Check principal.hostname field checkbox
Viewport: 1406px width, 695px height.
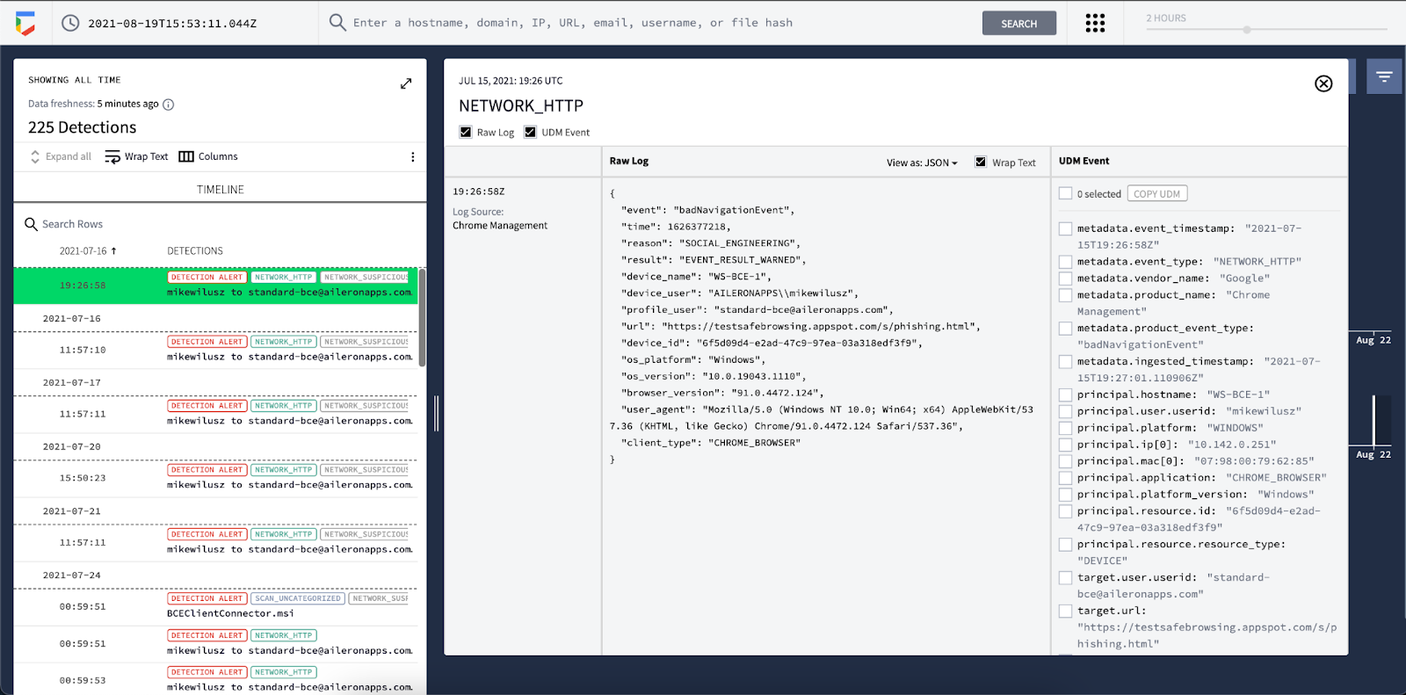click(1066, 395)
